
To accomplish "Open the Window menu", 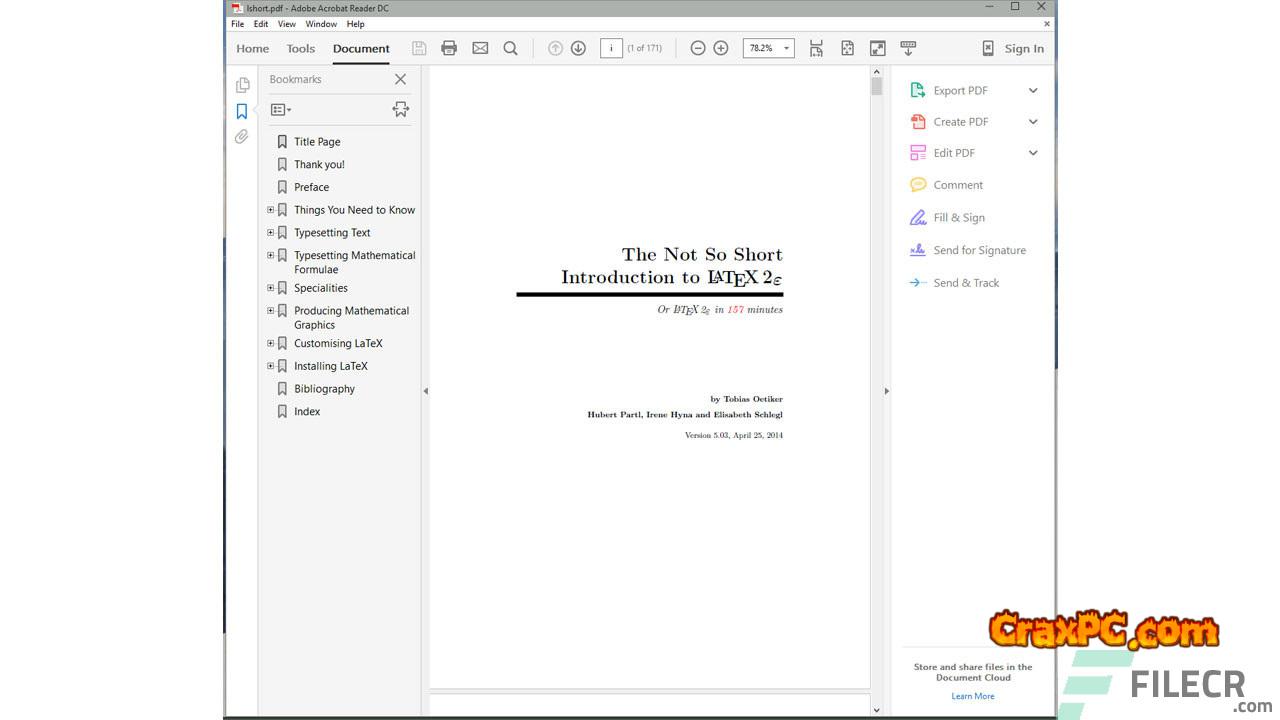I will point(321,24).
